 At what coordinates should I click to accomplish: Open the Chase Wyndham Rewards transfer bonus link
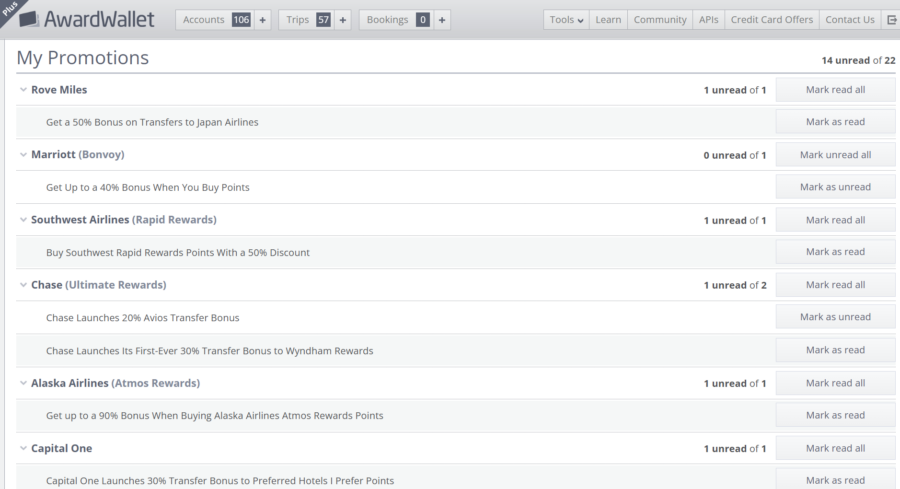pos(209,351)
